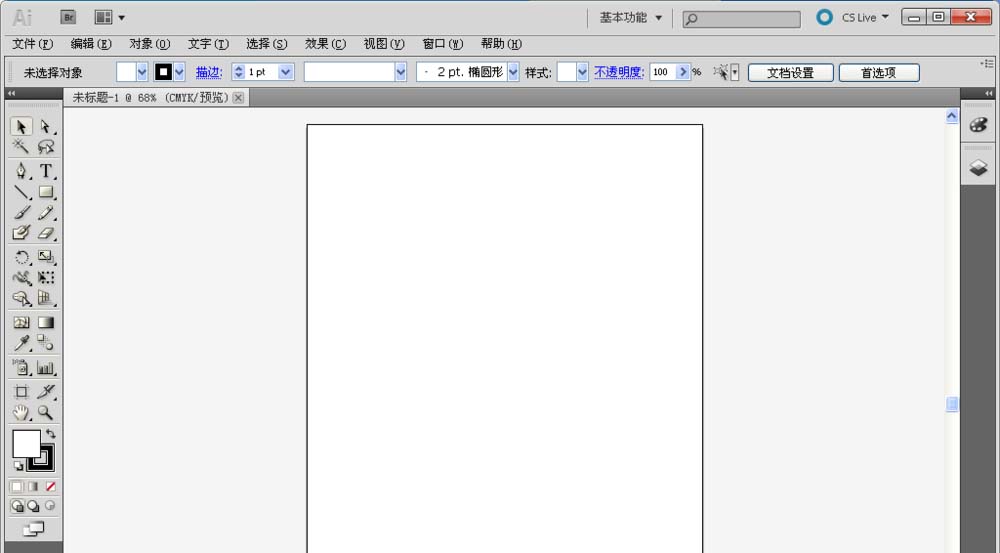Swap fill and stroke colors arrow
The image size is (1000, 553).
(x=50, y=434)
